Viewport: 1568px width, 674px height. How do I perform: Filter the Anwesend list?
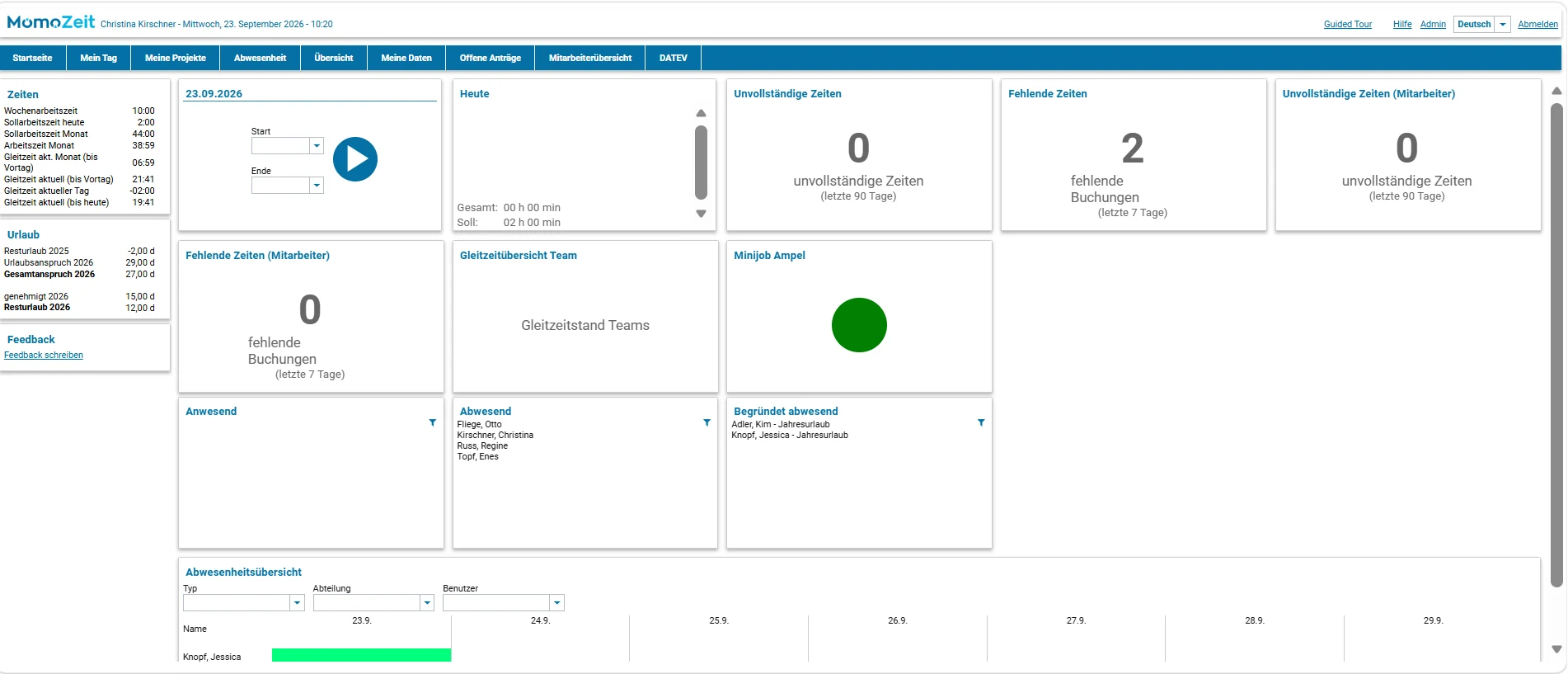tap(432, 422)
